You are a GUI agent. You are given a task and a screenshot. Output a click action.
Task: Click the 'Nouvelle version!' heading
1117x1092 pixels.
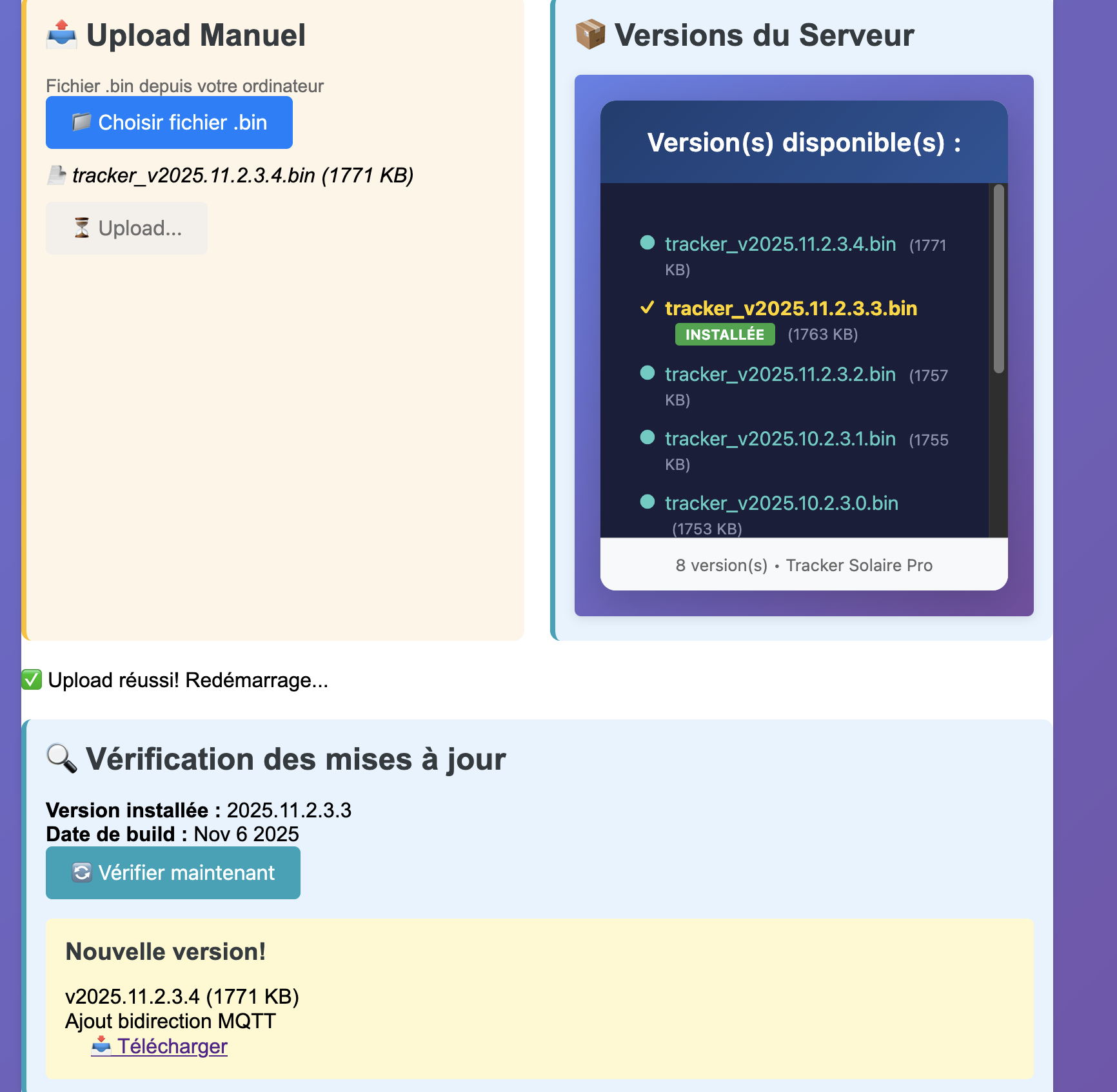tap(166, 952)
